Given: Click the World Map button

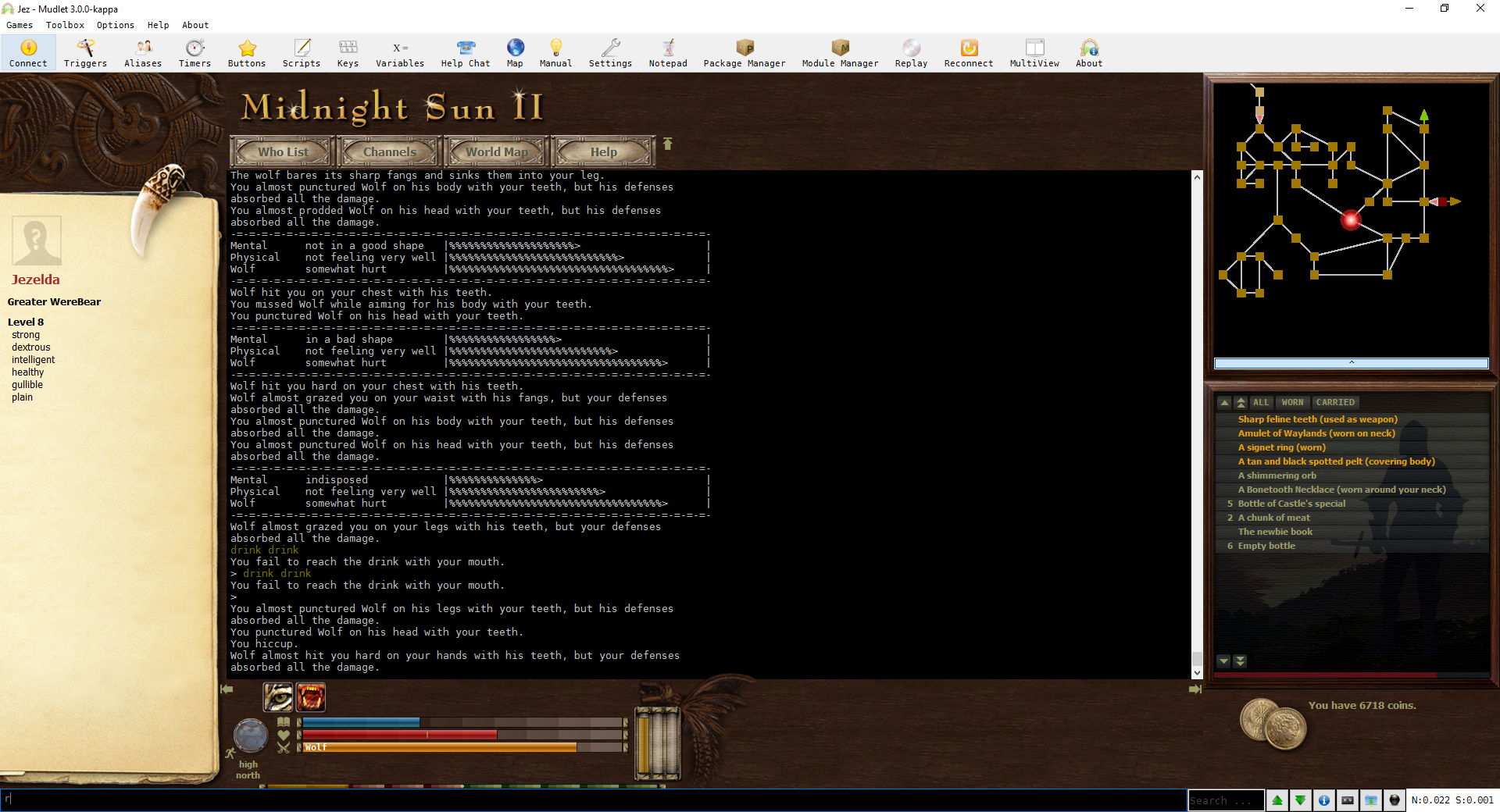Looking at the screenshot, I should click(497, 151).
